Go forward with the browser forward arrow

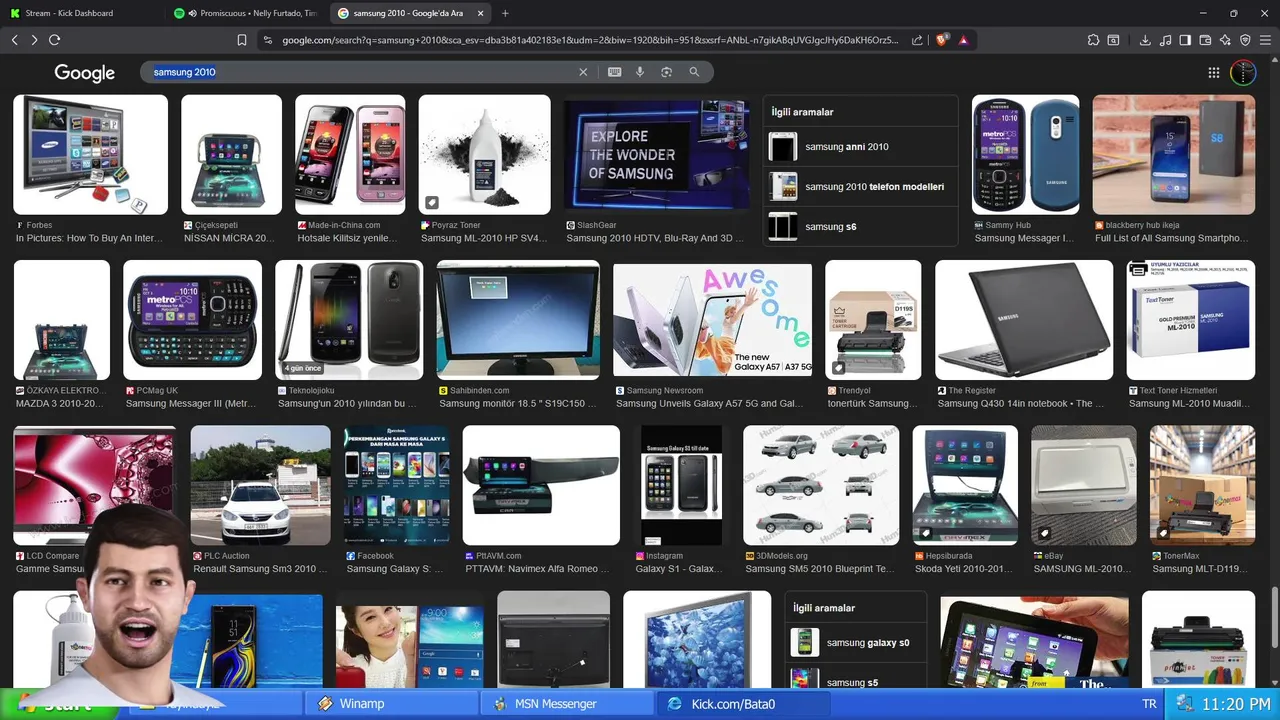[34, 40]
